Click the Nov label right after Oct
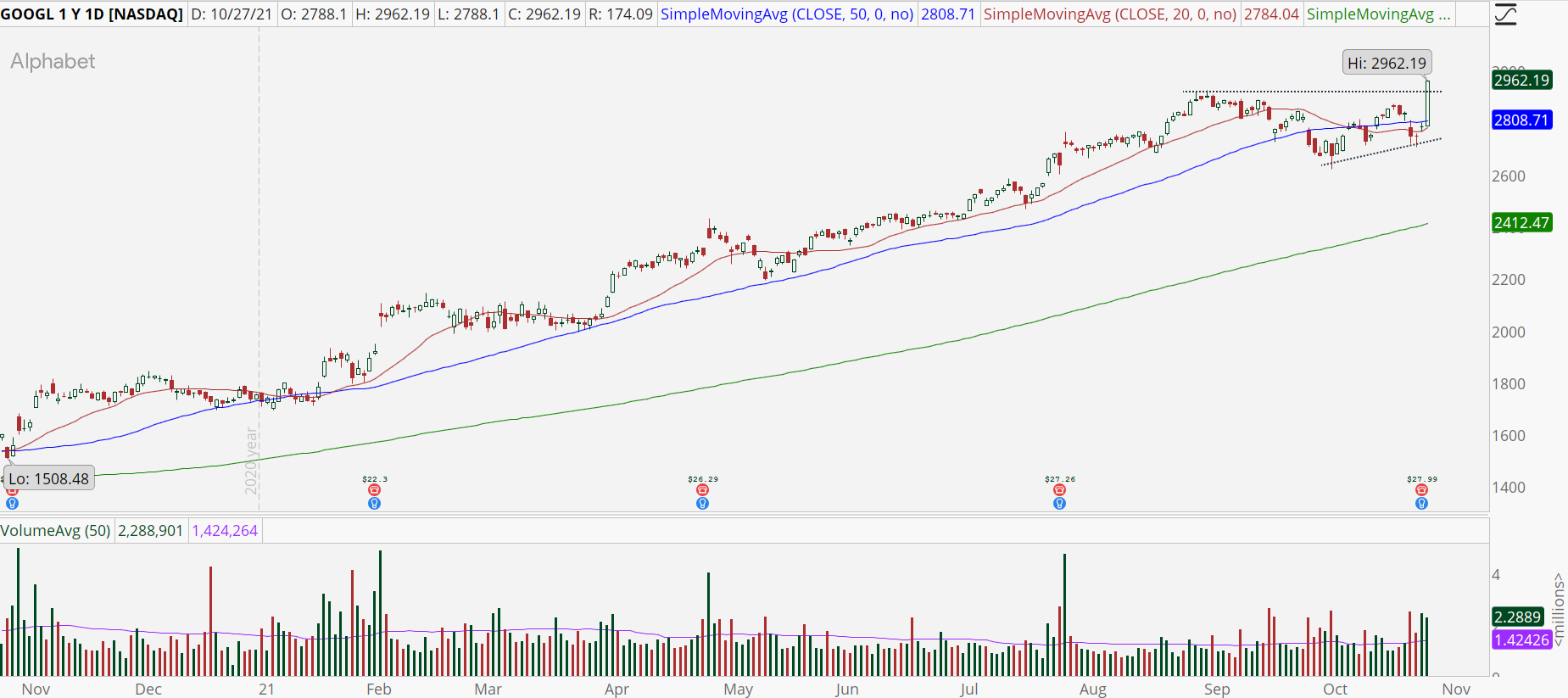 tap(1456, 689)
